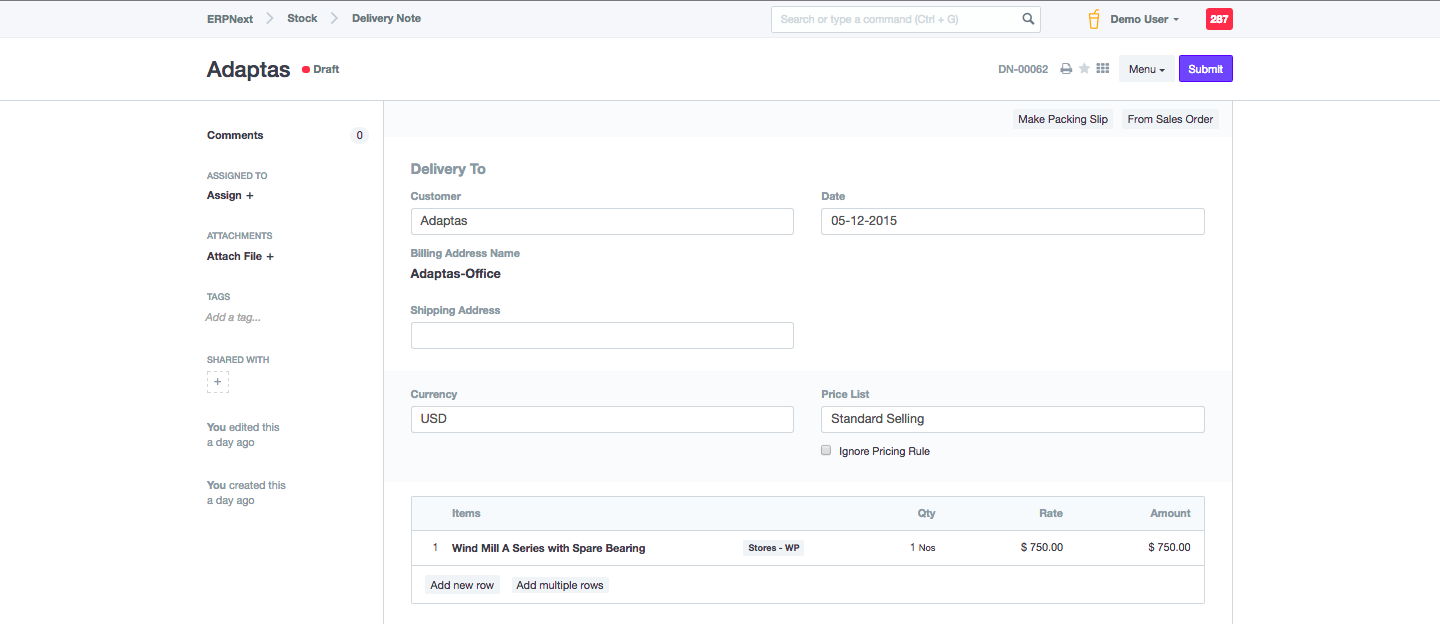Star this delivery note as favorite

click(x=1084, y=69)
